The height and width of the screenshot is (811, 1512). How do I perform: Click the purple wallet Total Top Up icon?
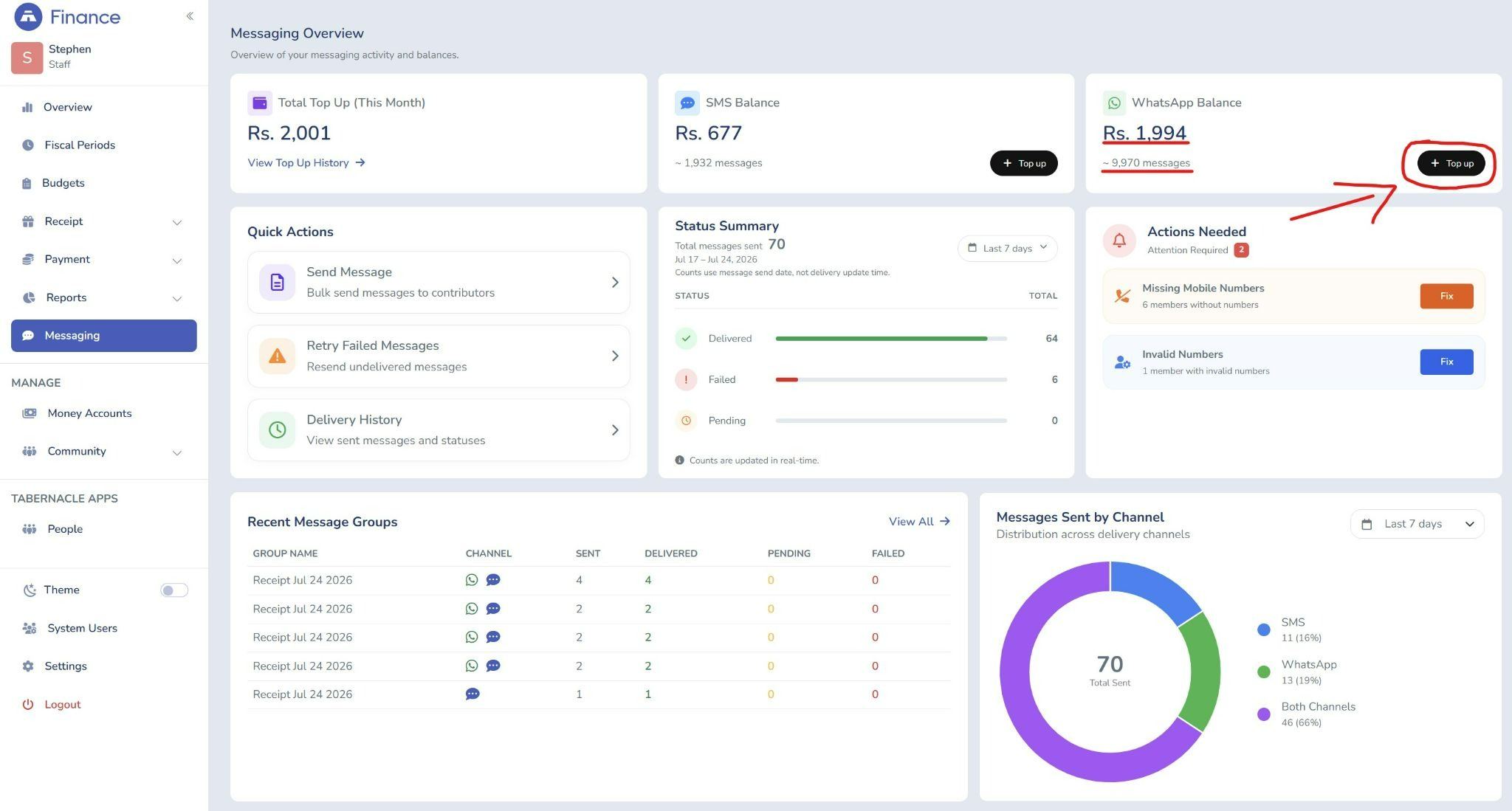(260, 103)
